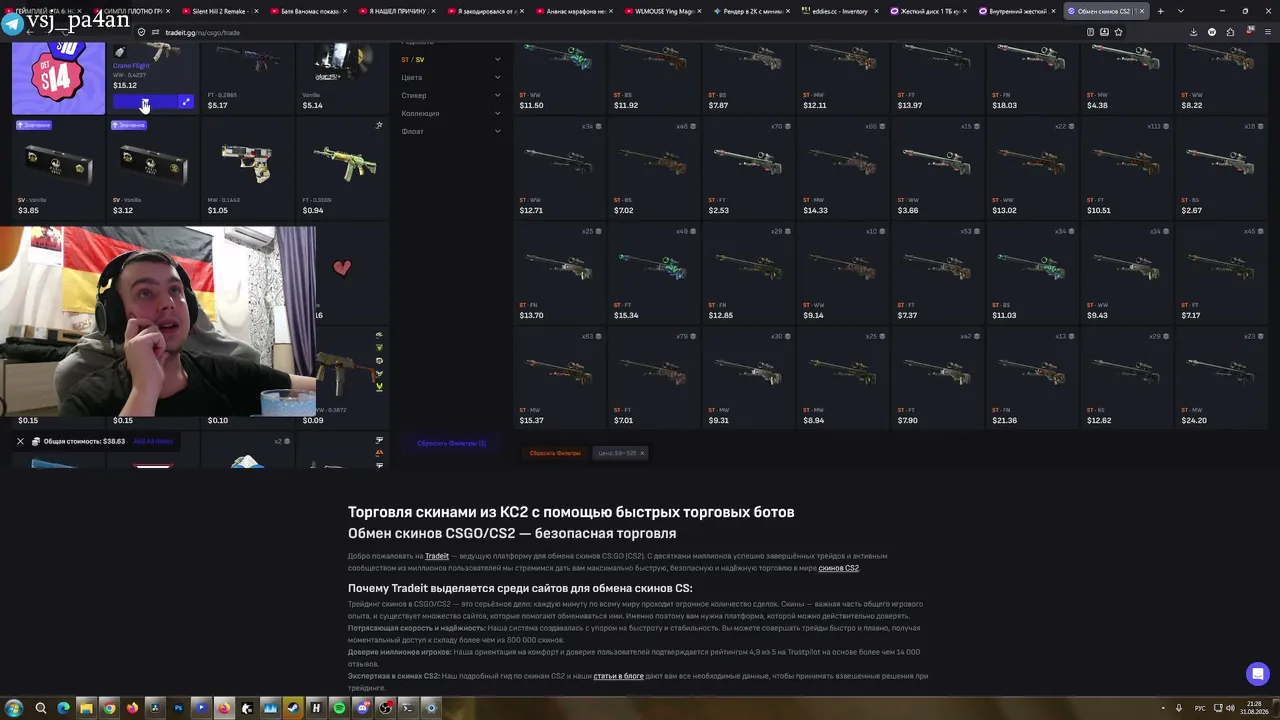The image size is (1280, 720).
Task: Open clock and date in tray
Action: (1252, 708)
